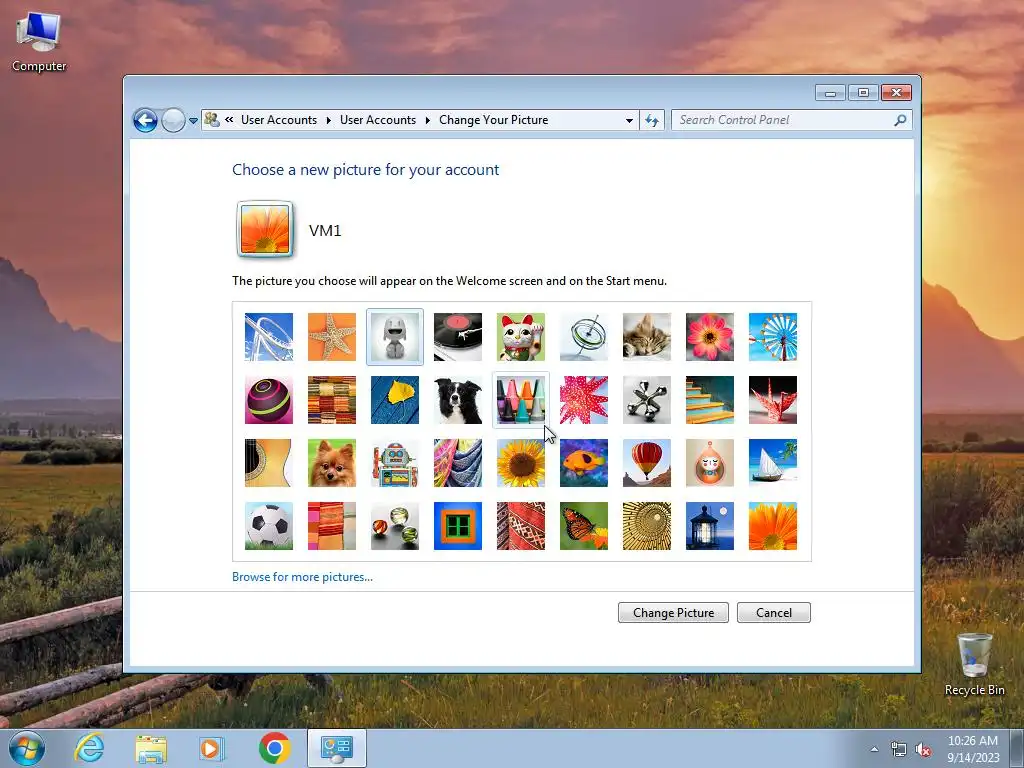Select the colorful stairs picture
This screenshot has width=1024, height=768.
click(x=710, y=400)
